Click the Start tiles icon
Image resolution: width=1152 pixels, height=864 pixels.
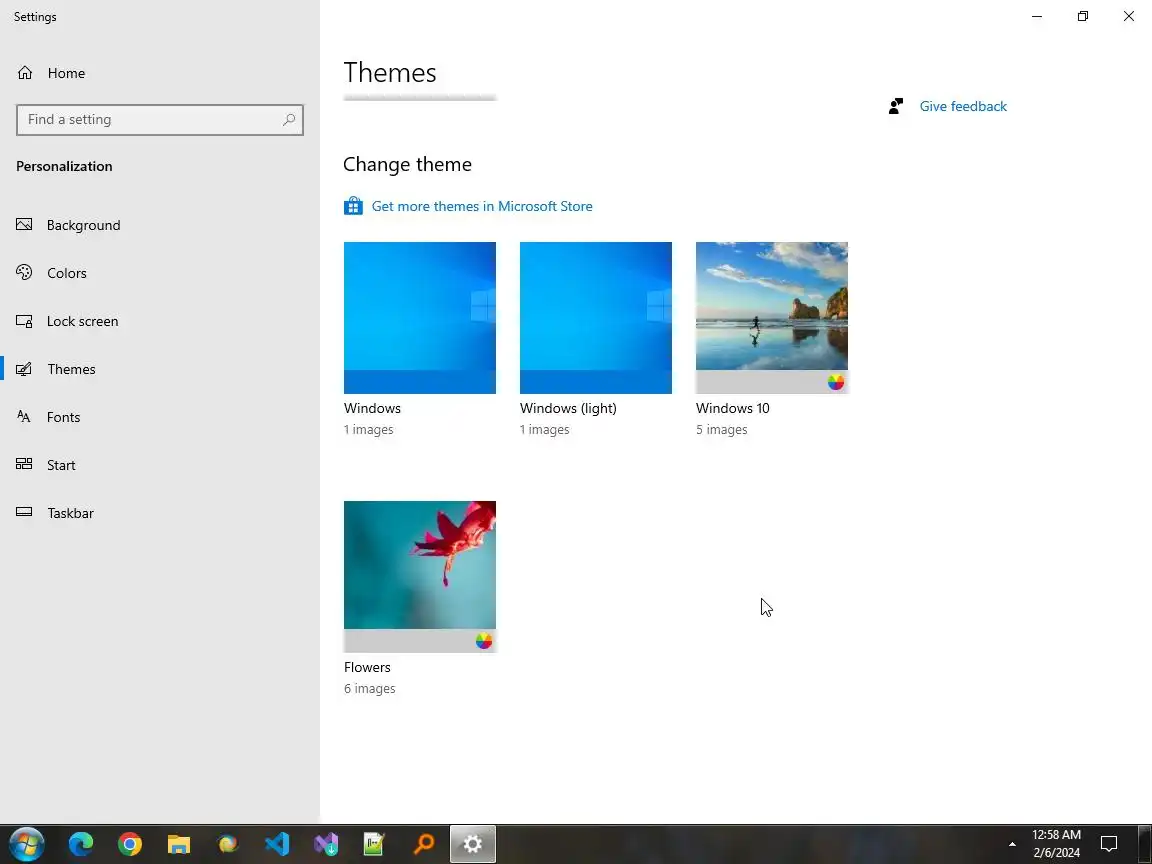pos(24,464)
